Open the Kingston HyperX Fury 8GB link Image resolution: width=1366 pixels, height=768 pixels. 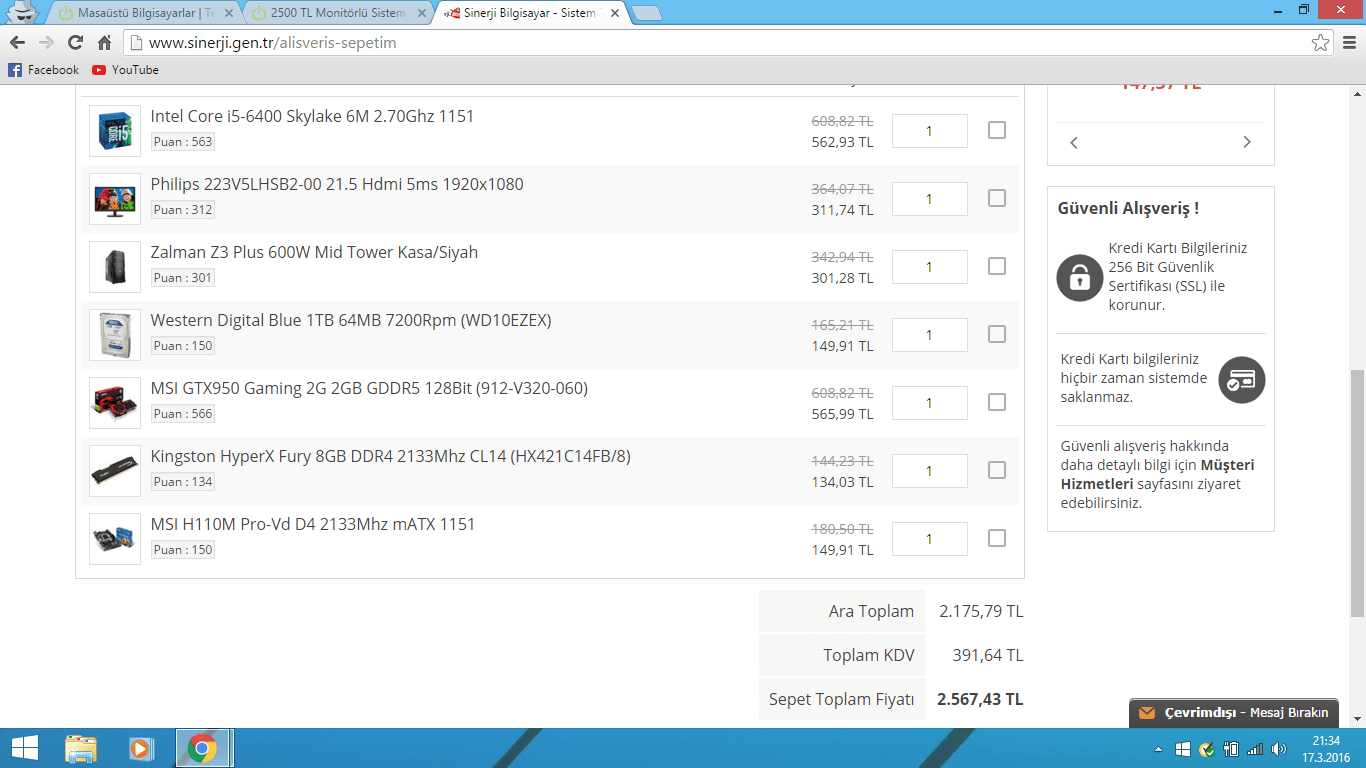point(391,456)
